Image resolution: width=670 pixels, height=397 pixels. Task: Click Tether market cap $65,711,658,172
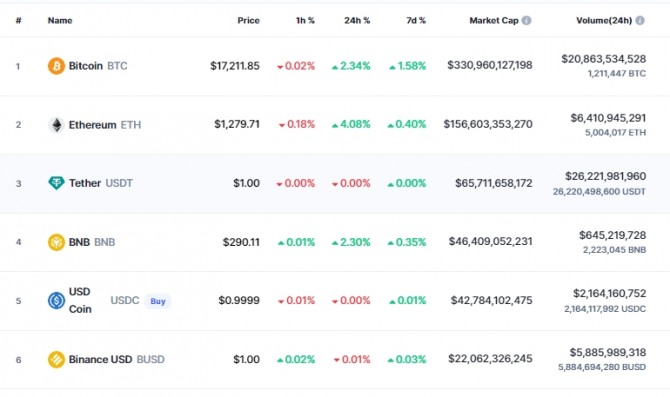494,183
